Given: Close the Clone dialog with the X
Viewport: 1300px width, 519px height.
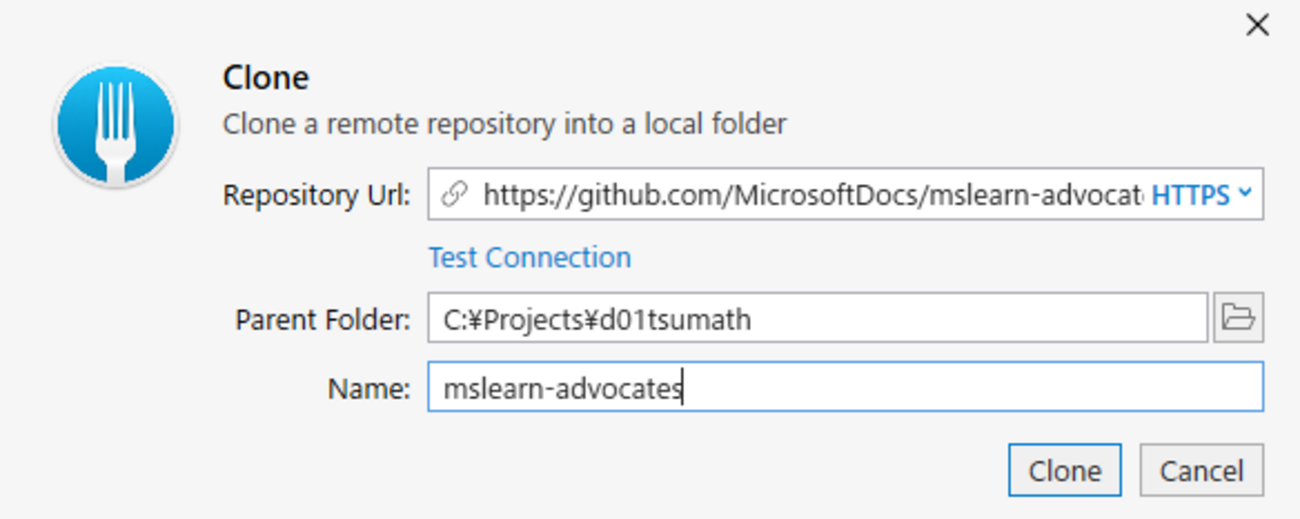Looking at the screenshot, I should (1257, 25).
